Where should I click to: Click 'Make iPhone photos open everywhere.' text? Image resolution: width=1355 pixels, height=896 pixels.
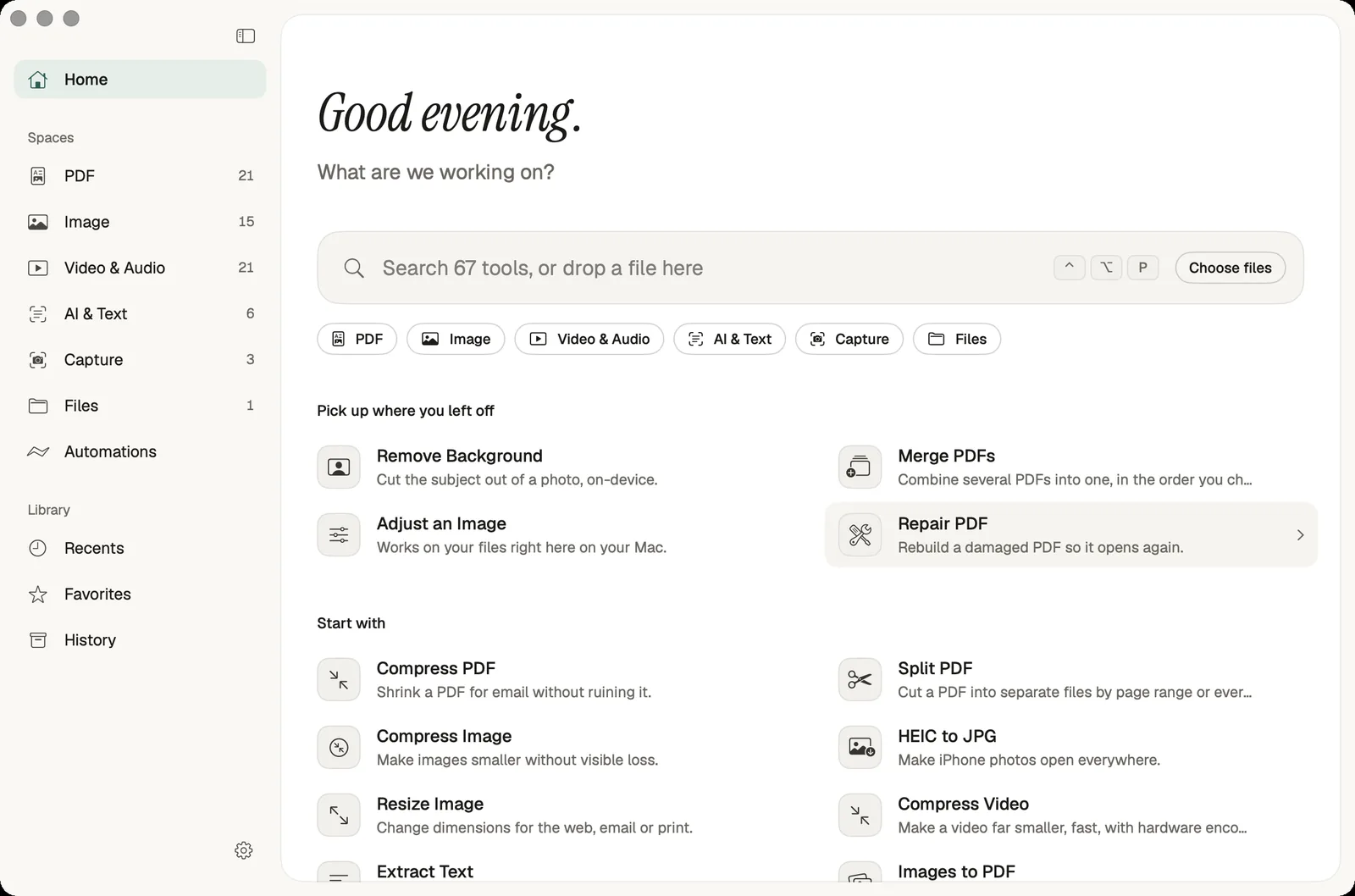point(1029,760)
